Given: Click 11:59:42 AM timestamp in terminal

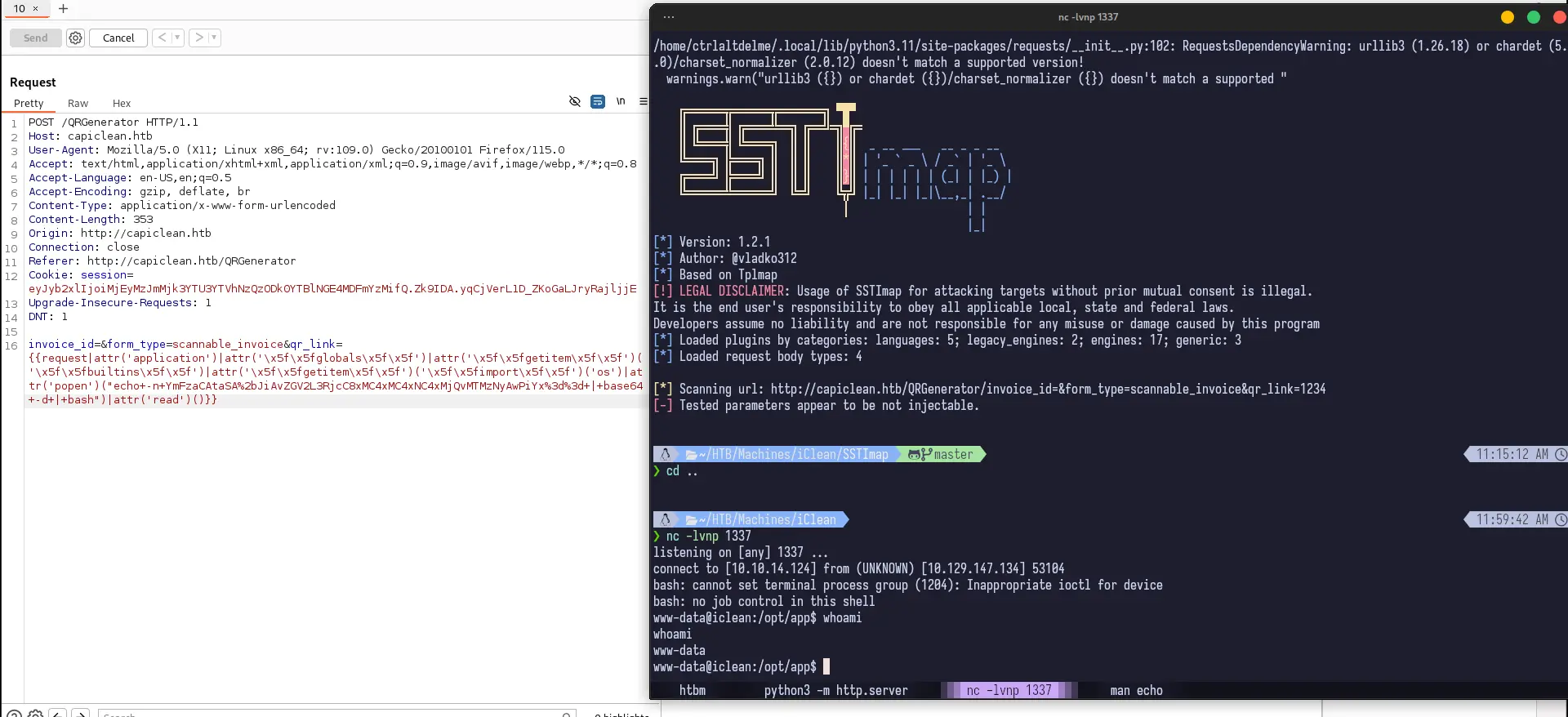Looking at the screenshot, I should [1512, 519].
